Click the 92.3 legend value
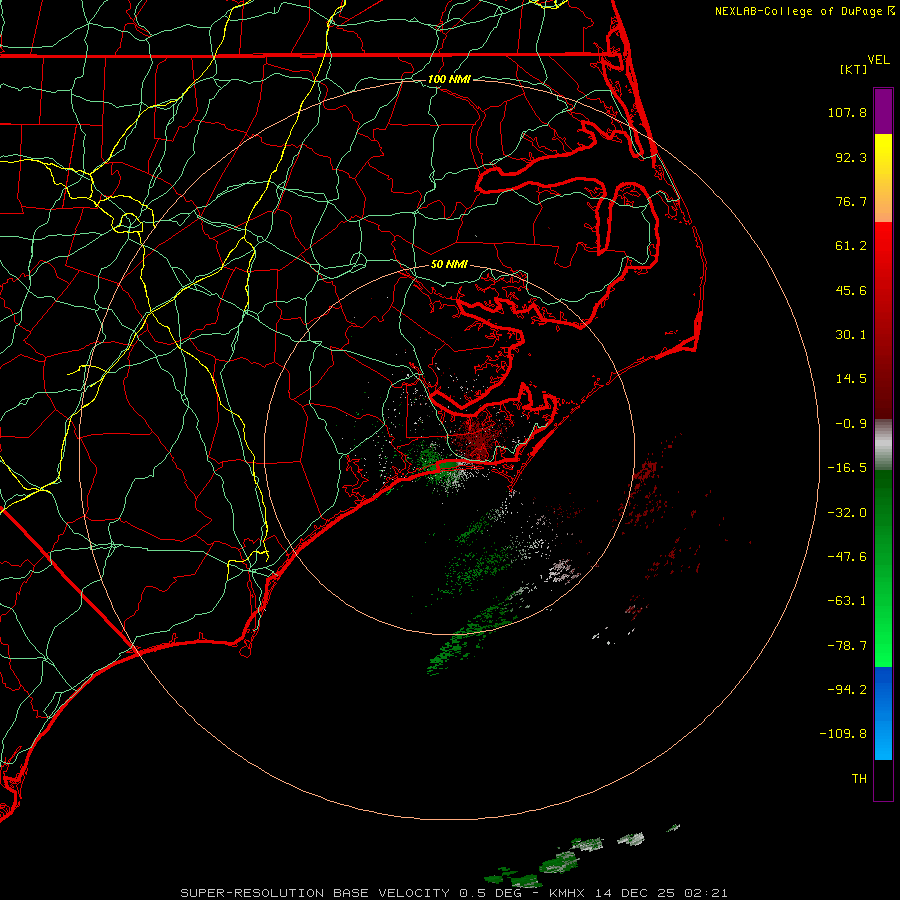Screen dimensions: 900x900 pyautogui.click(x=851, y=157)
